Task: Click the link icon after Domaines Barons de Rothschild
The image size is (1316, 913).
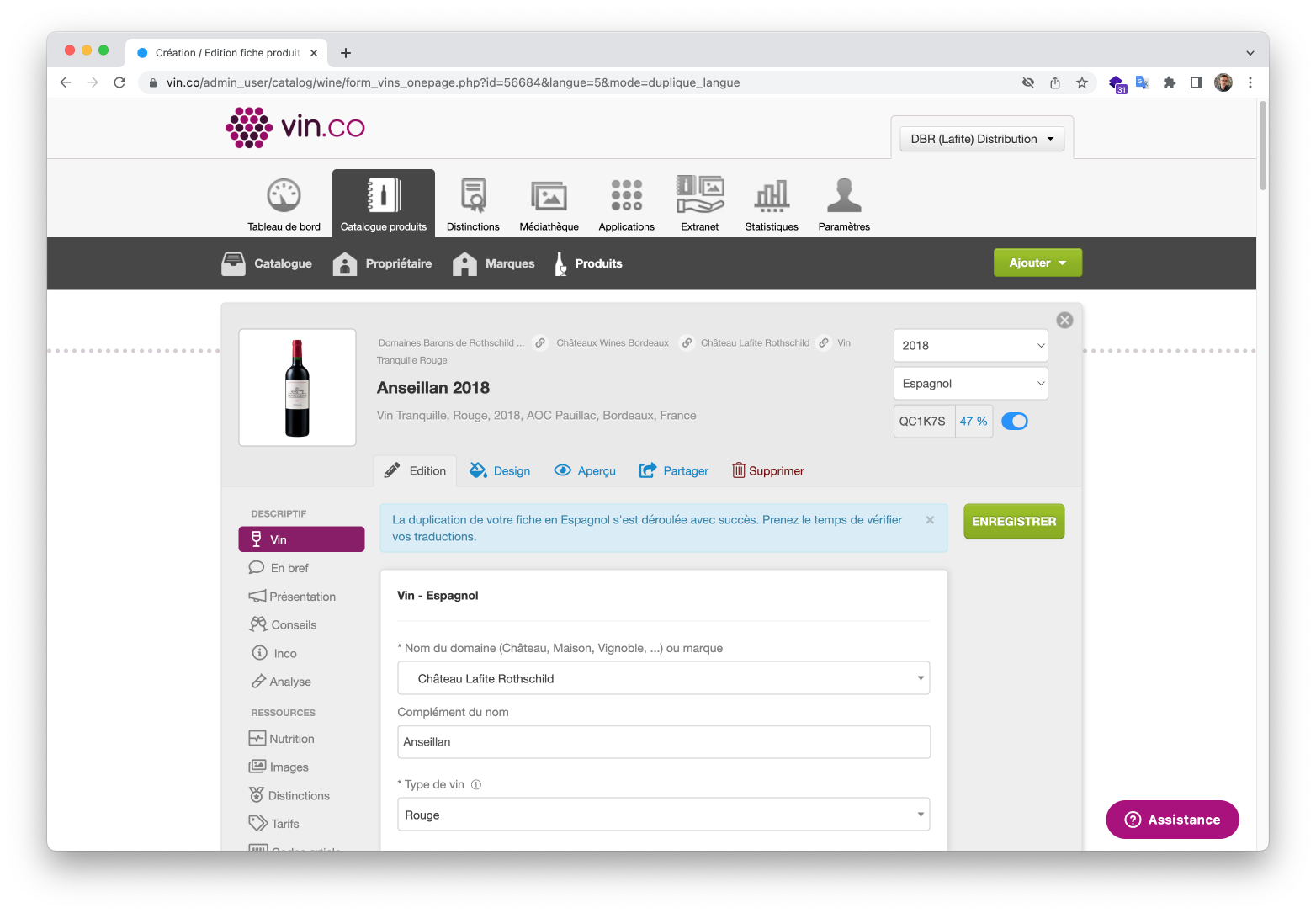Action: point(540,342)
